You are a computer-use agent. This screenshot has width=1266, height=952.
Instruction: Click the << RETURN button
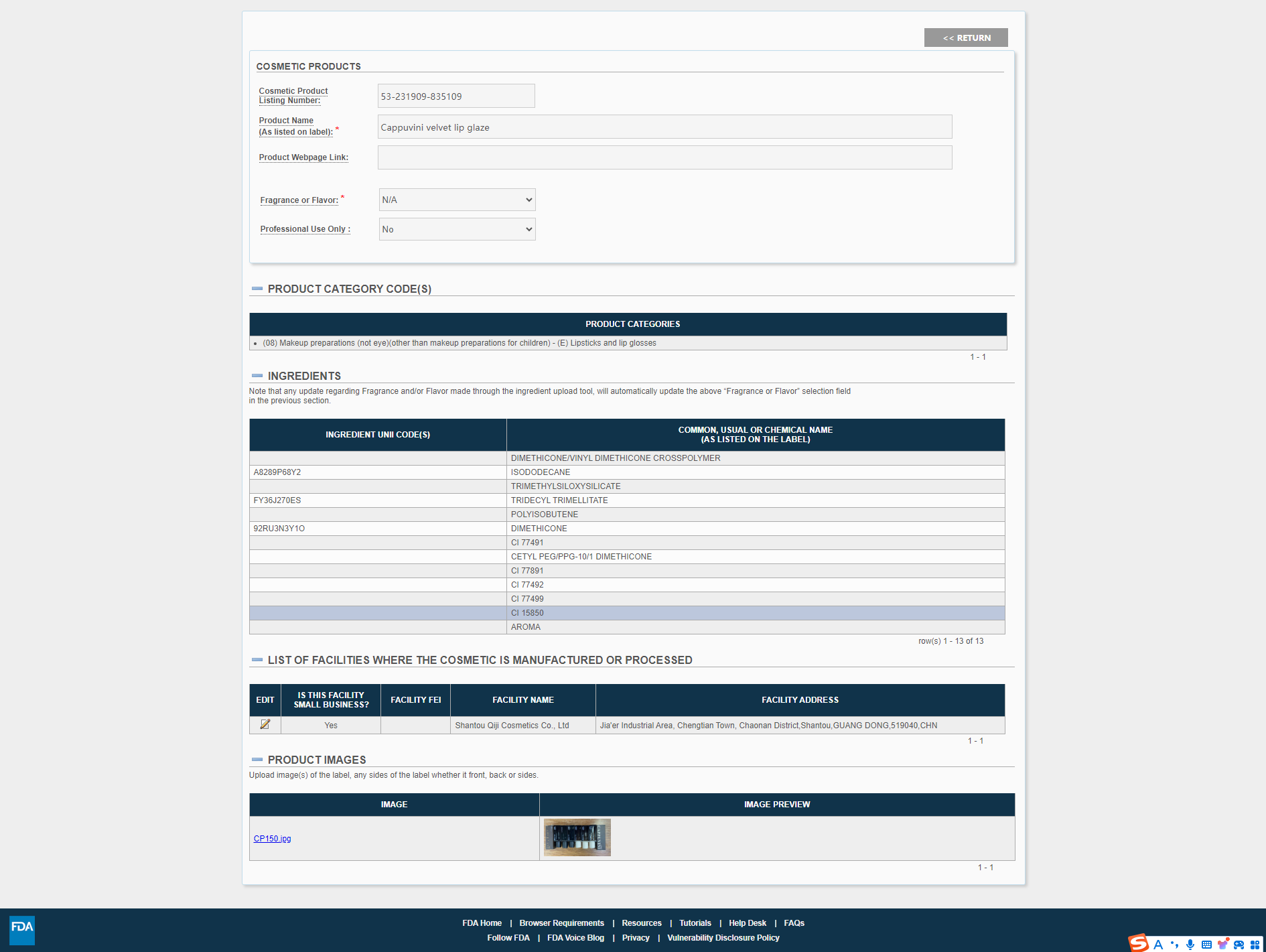(966, 38)
